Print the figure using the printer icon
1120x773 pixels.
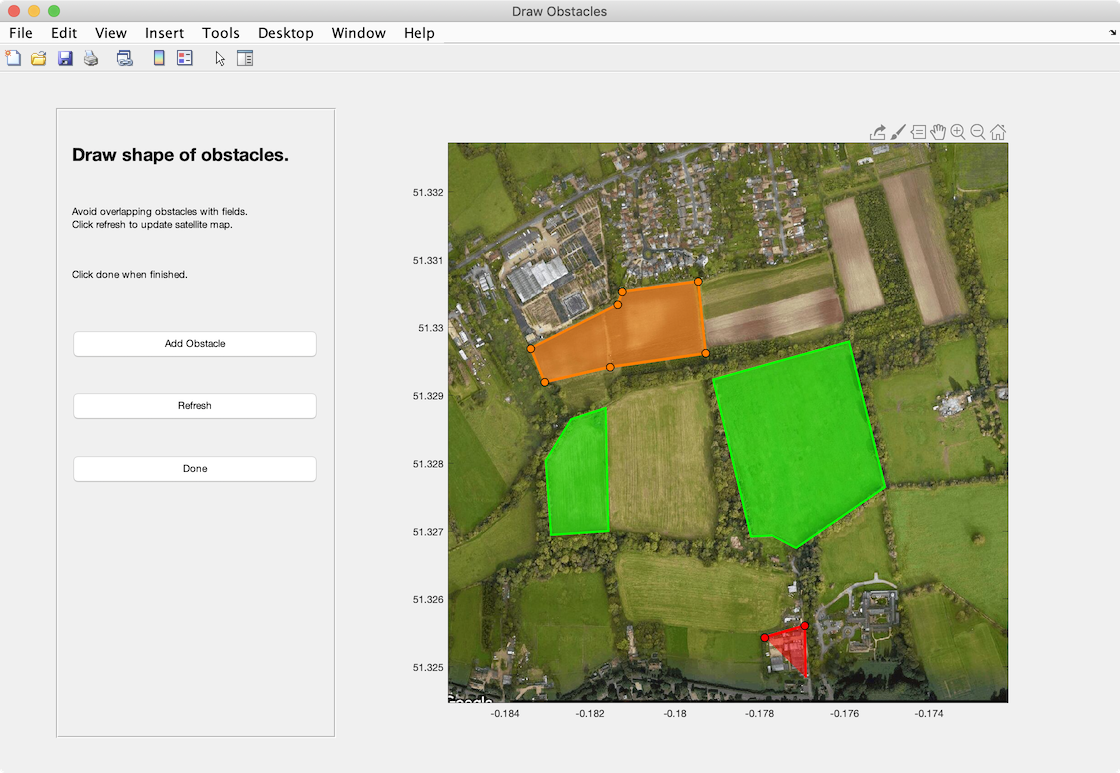91,59
